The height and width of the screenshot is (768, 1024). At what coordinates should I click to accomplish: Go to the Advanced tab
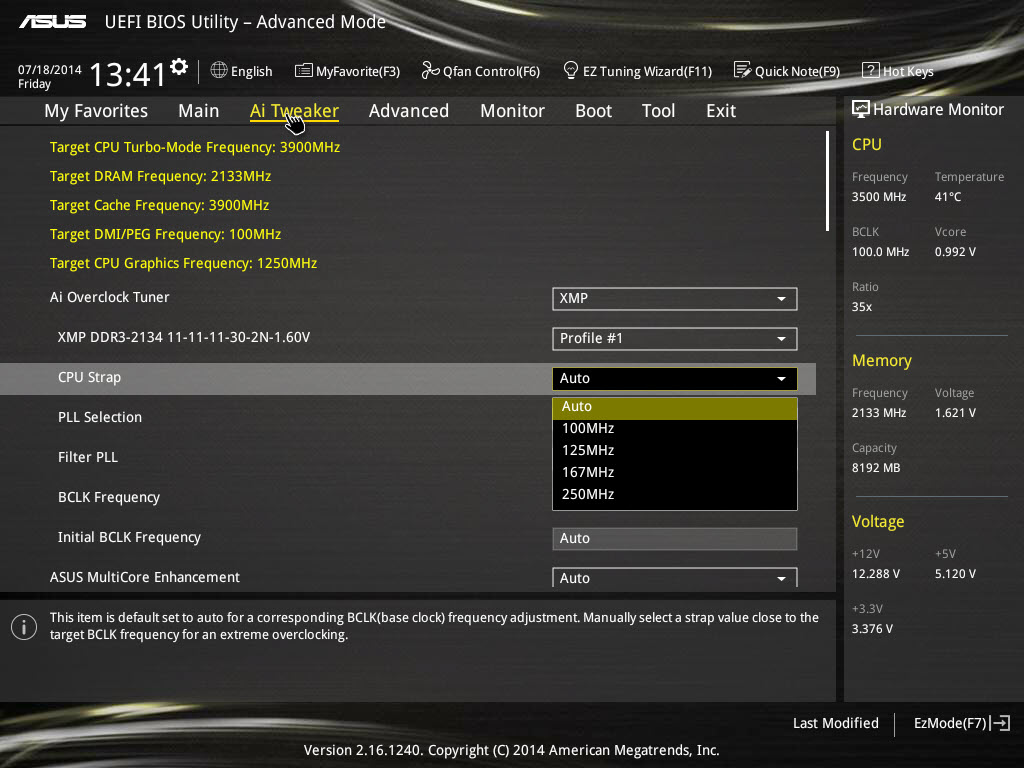(x=409, y=111)
